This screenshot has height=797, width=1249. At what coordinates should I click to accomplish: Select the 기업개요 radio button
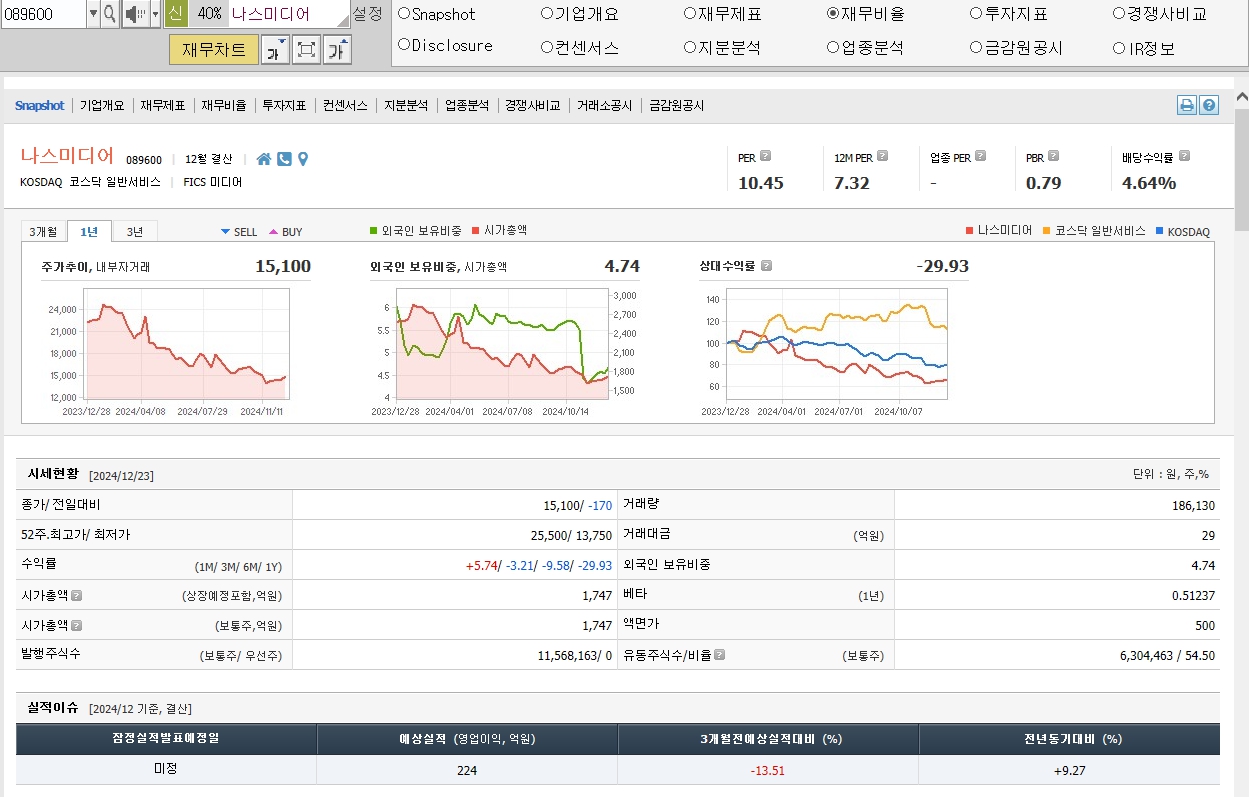[x=547, y=14]
